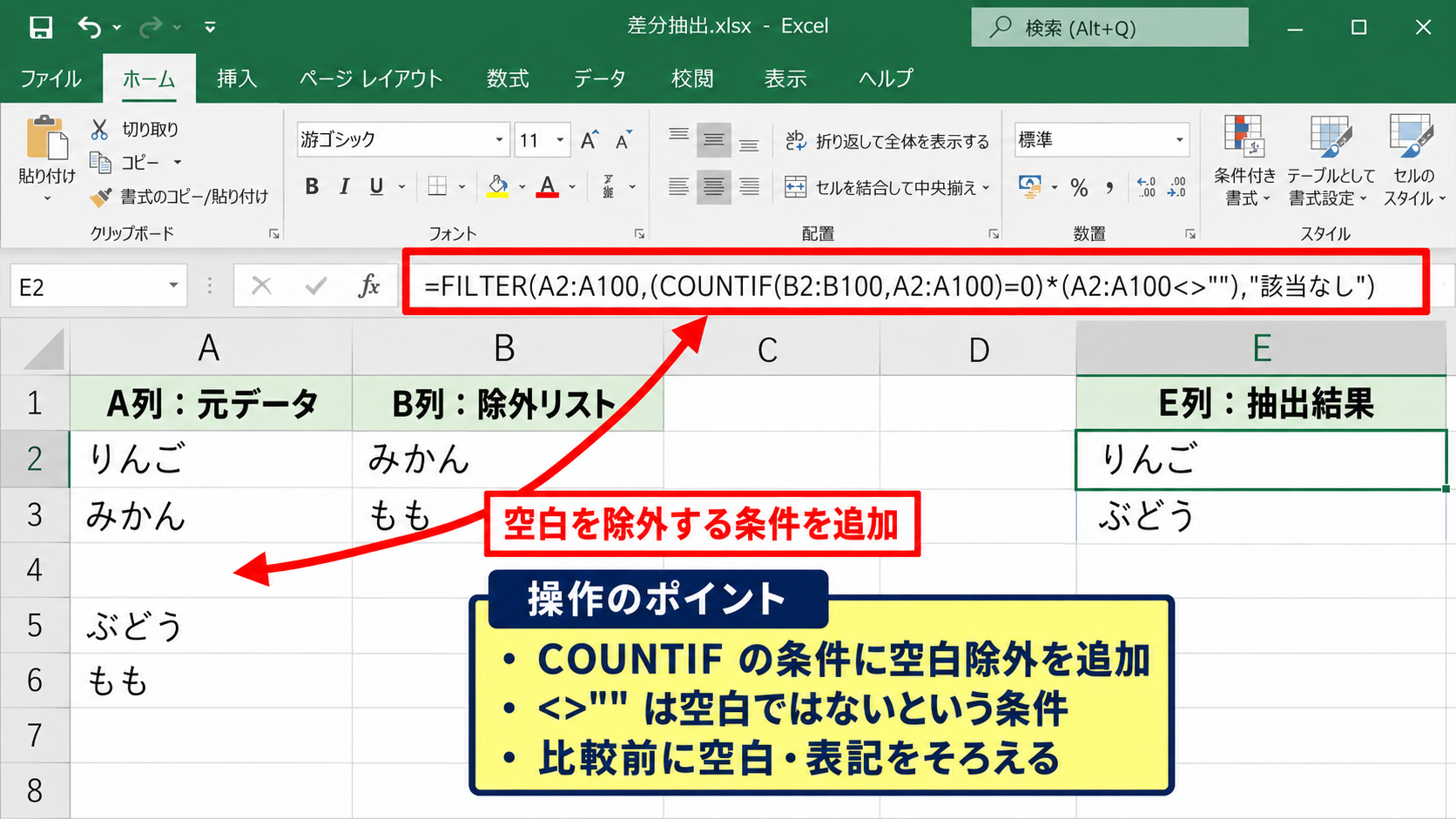Click the decrease decimal icon
Image resolution: width=1456 pixels, height=819 pixels.
click(1176, 187)
